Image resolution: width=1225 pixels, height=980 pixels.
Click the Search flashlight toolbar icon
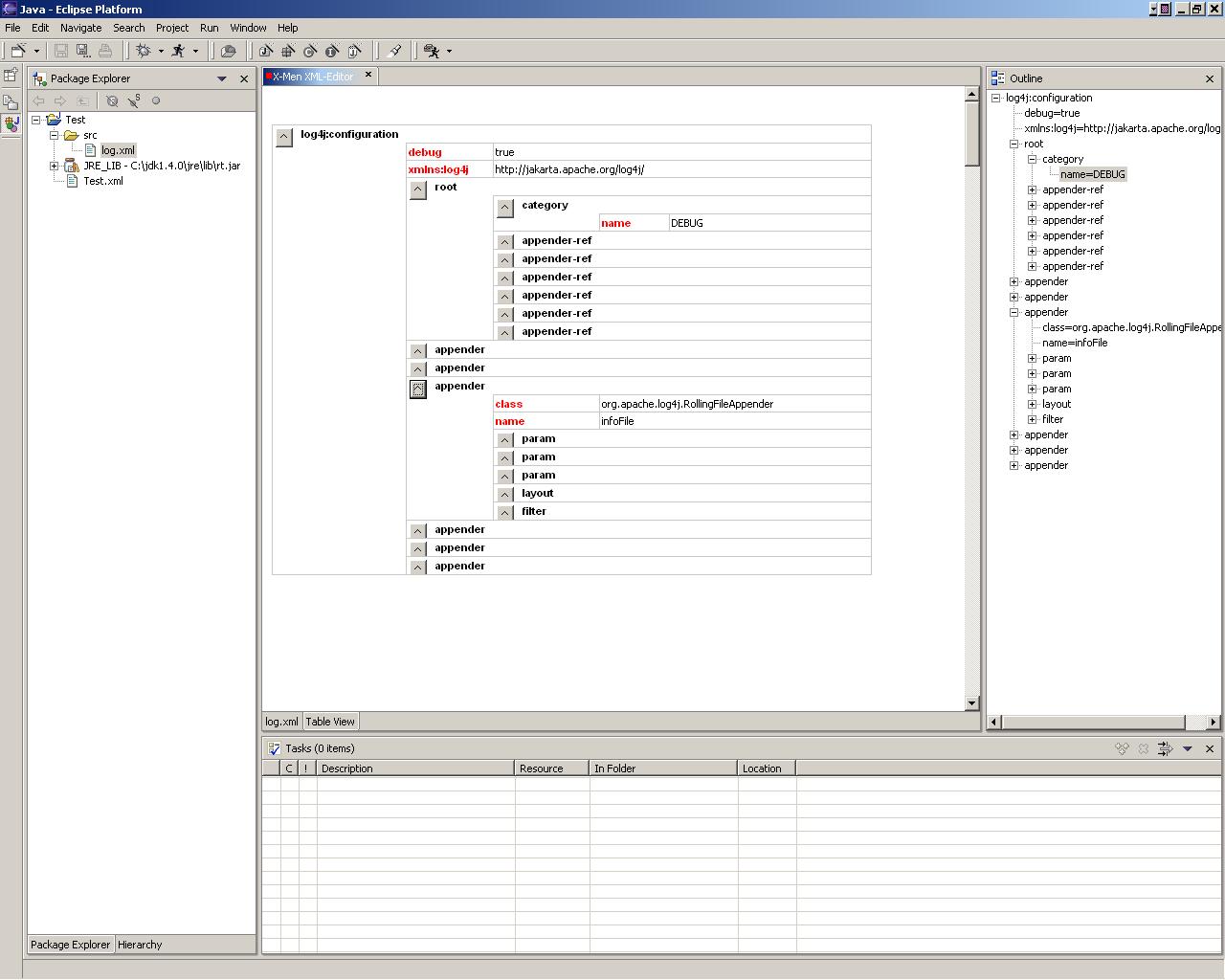[394, 51]
